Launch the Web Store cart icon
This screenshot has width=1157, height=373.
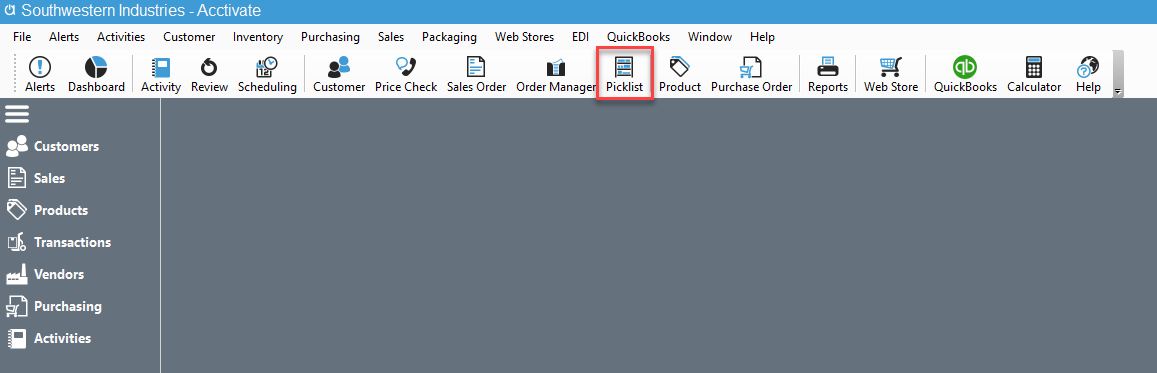coord(891,74)
